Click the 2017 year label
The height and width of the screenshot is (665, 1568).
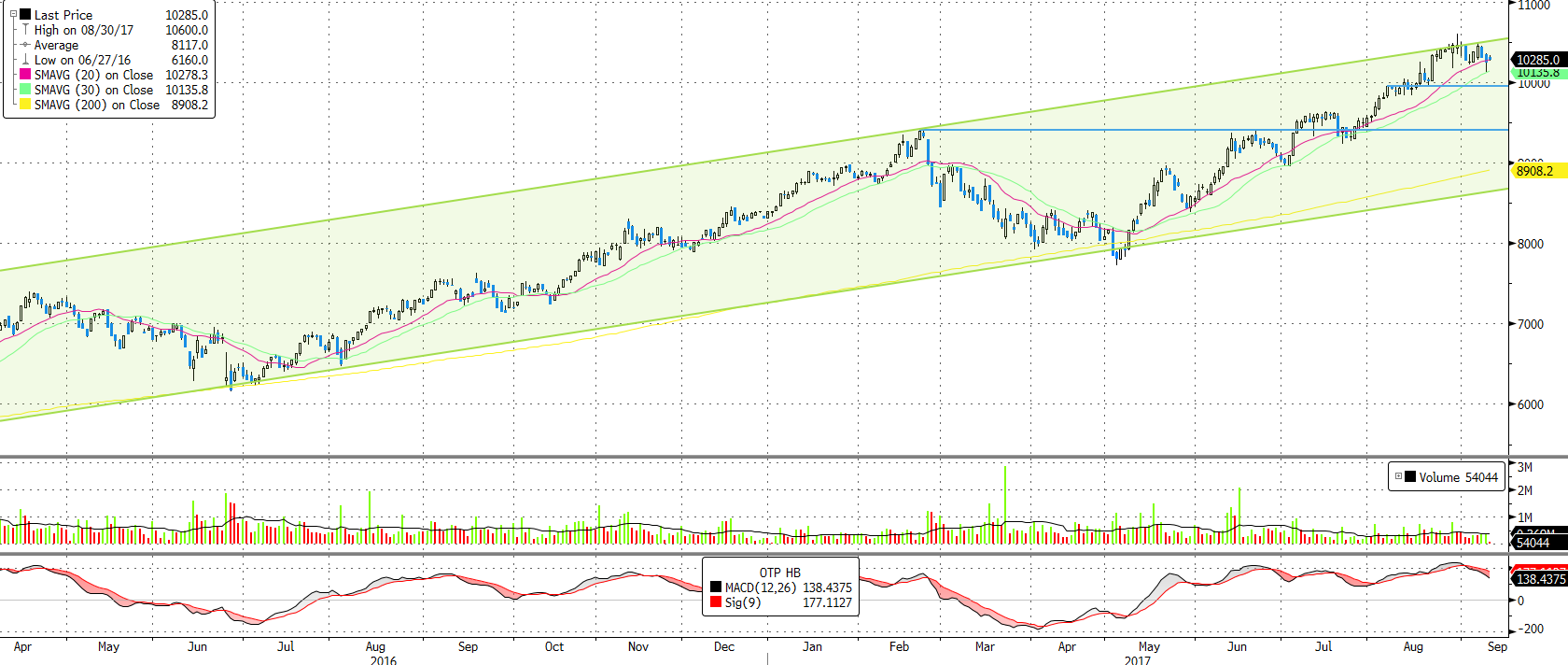pos(1138,659)
